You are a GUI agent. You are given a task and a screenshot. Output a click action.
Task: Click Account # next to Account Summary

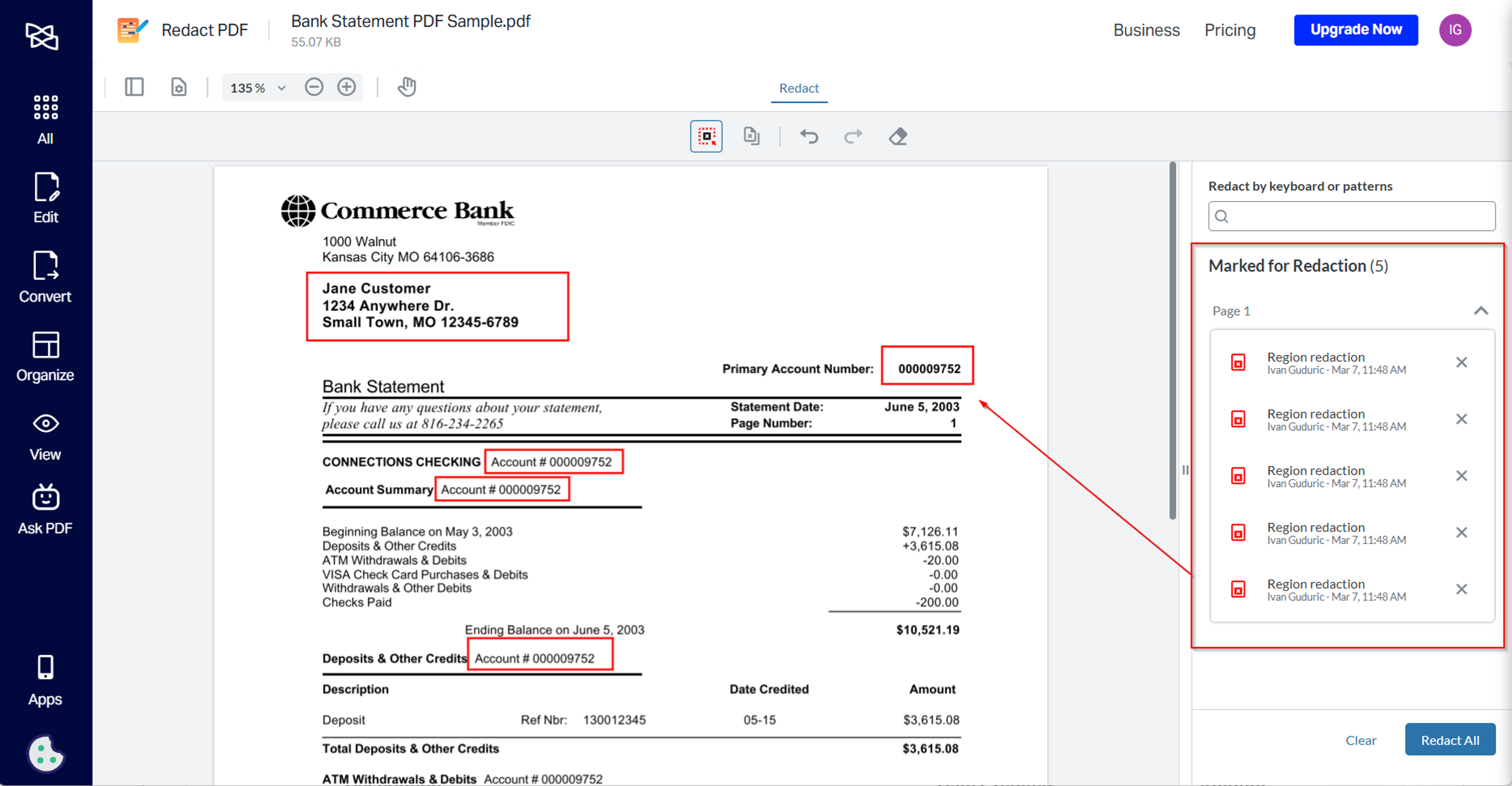(502, 489)
